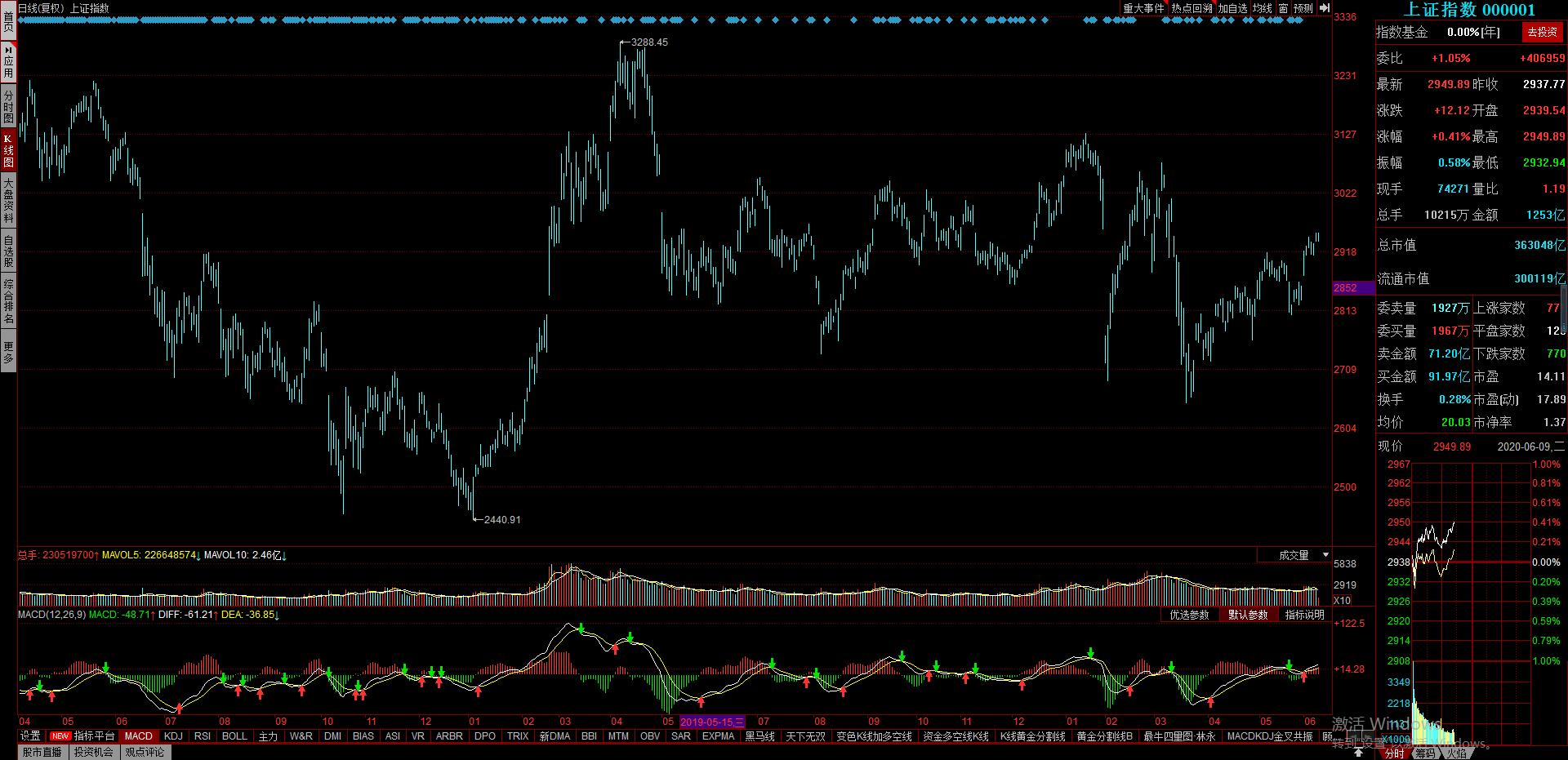
Task: Select the BOLL indicator tab
Action: tap(234, 736)
